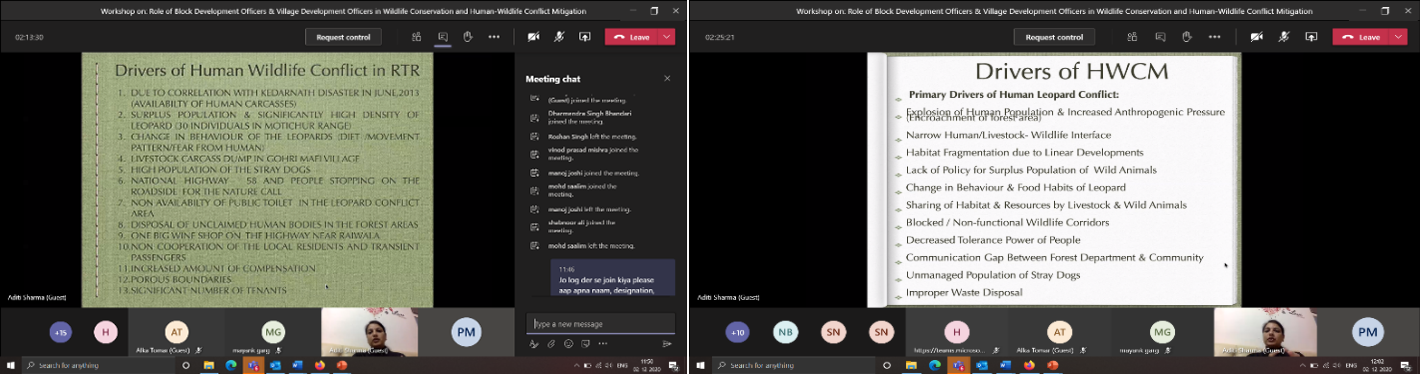Open sticker picker in chat compose bar
This screenshot has height=374, width=1420.
(x=585, y=344)
